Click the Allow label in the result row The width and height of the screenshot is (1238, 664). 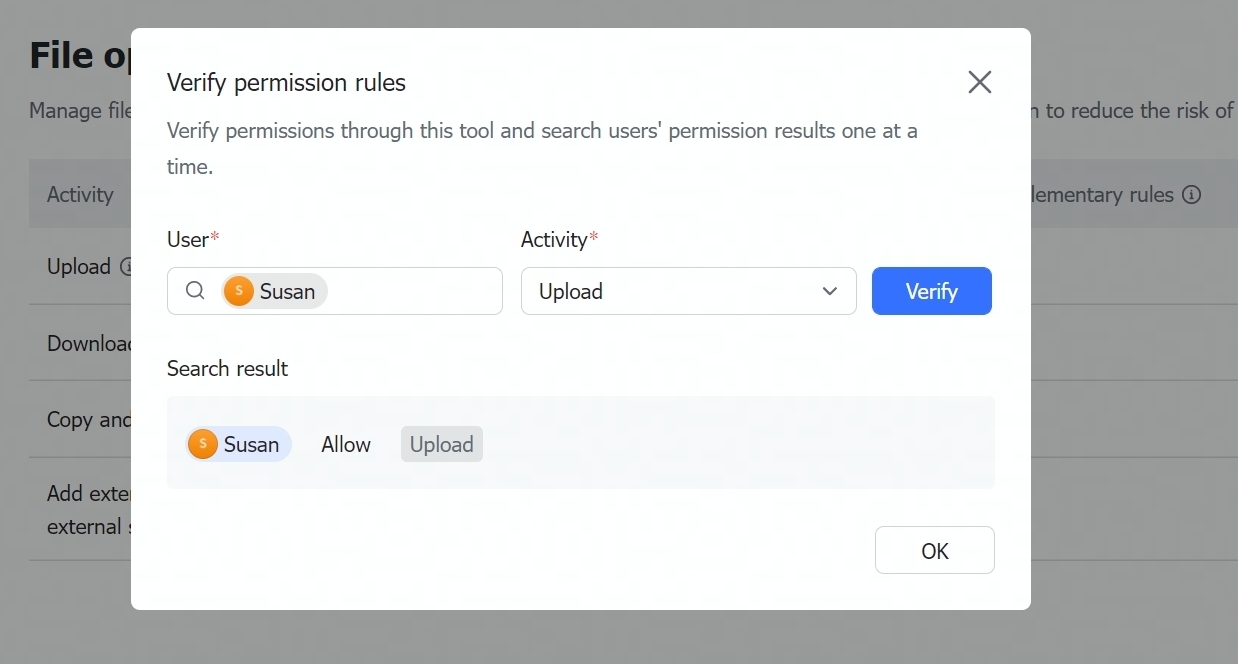[345, 443]
